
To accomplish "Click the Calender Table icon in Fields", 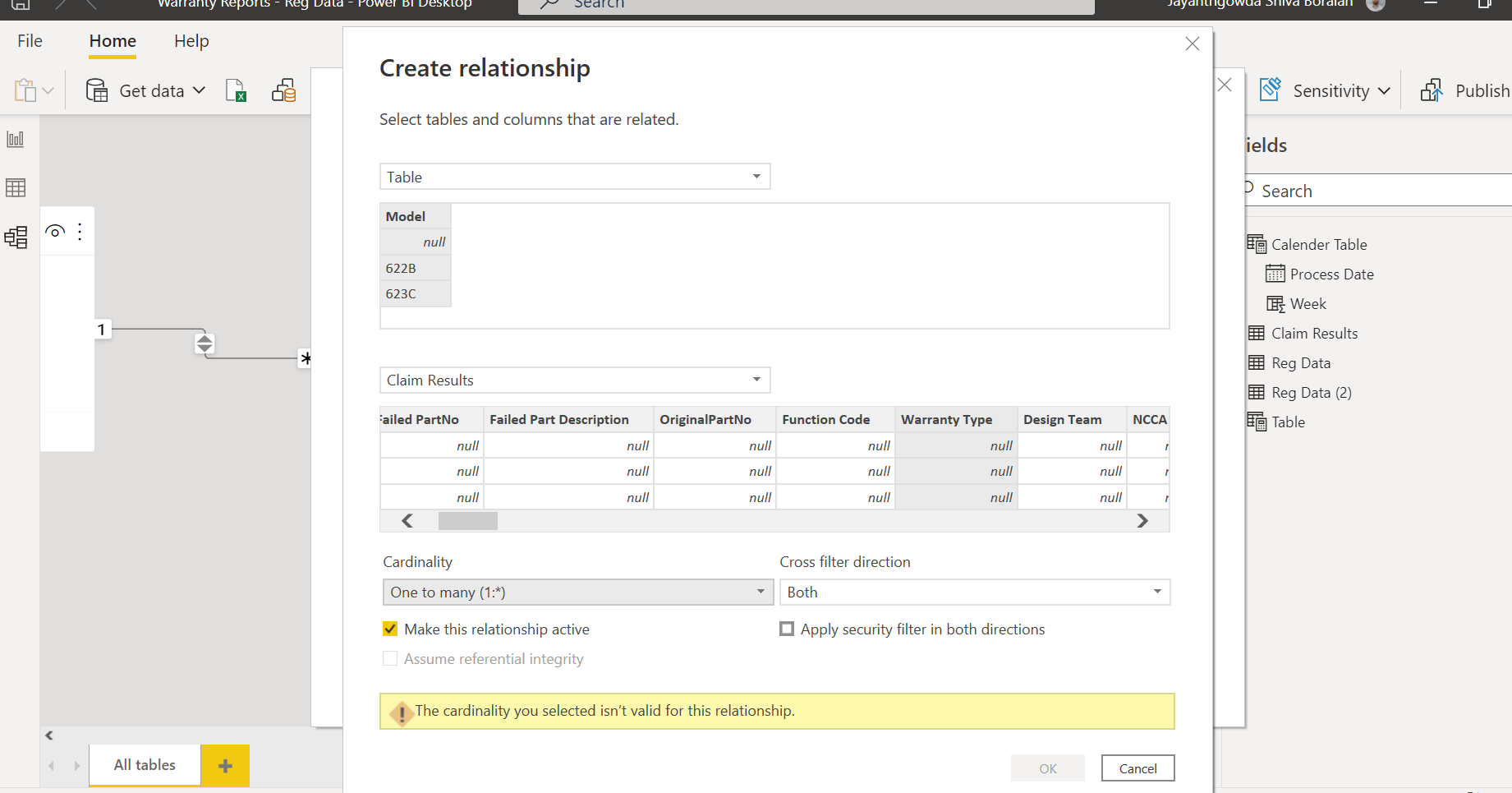I will pyautogui.click(x=1256, y=244).
